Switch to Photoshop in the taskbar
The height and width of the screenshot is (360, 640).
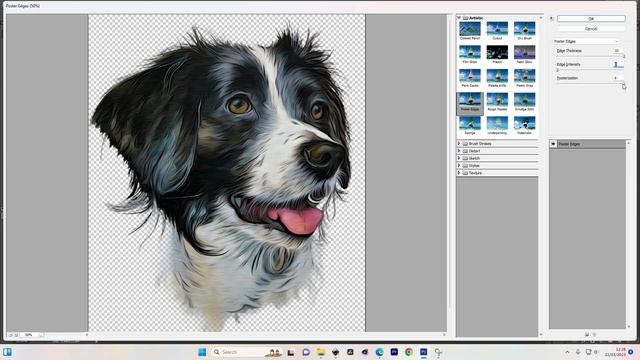click(423, 352)
